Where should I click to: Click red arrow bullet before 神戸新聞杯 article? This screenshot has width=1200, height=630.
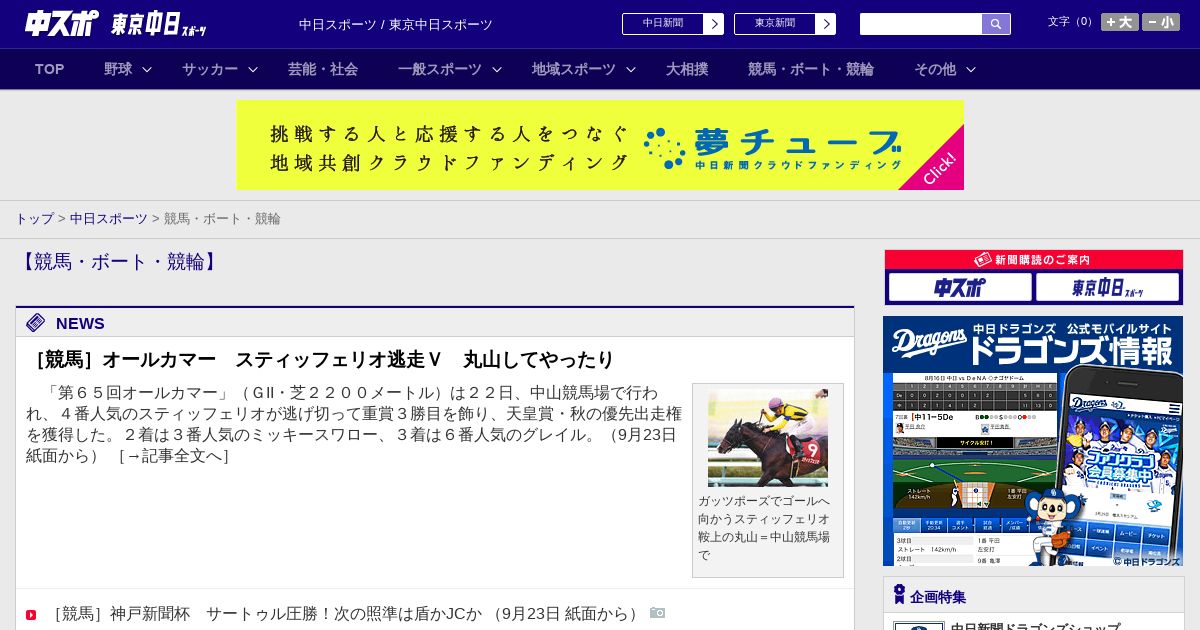(31, 614)
